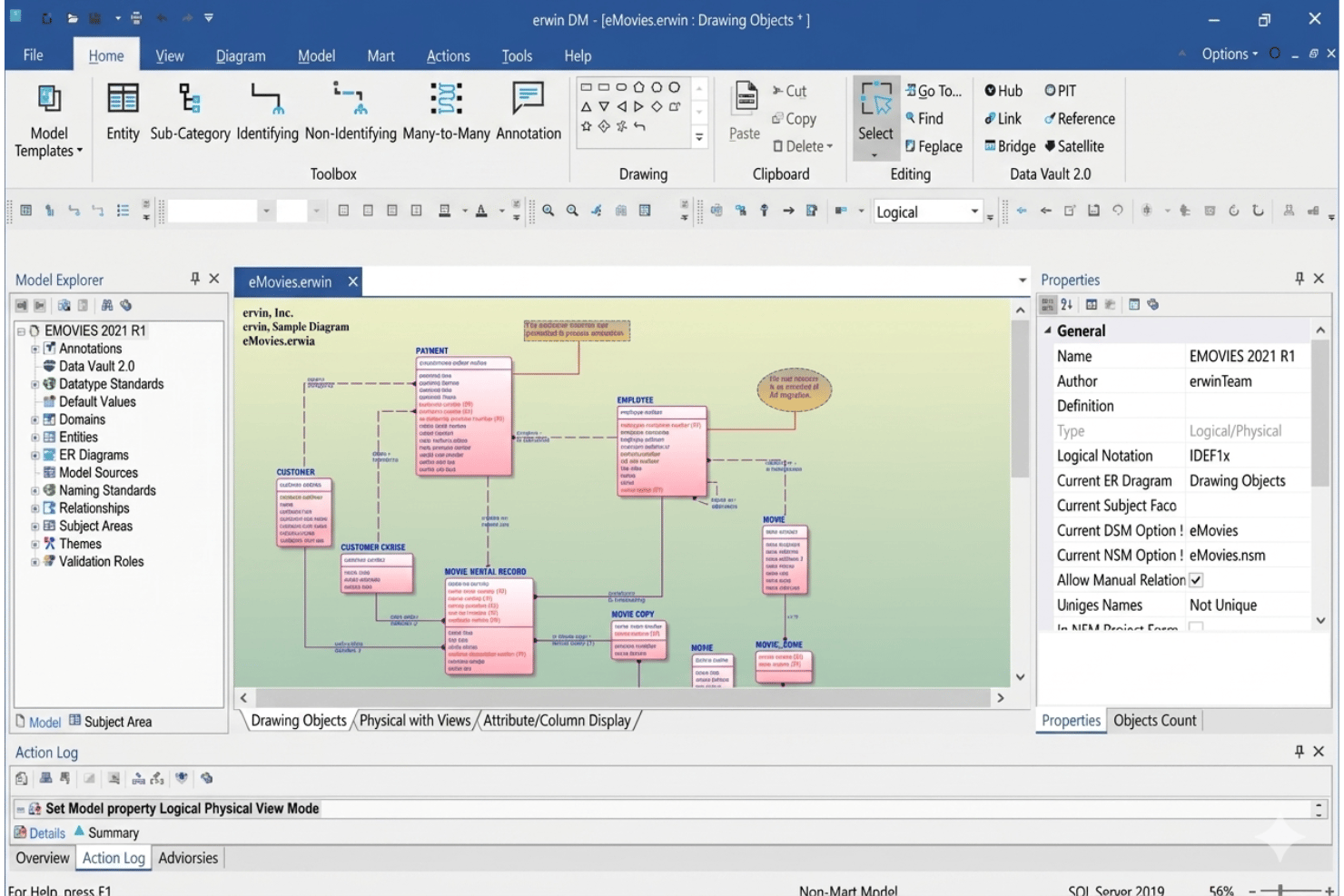
Task: Expand the drawing shapes gallery
Action: point(699,138)
